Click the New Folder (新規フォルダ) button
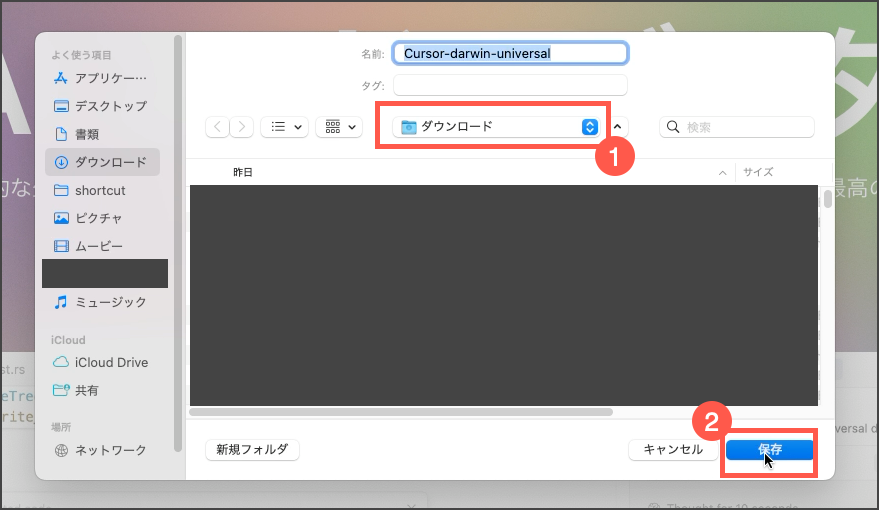 coord(252,449)
